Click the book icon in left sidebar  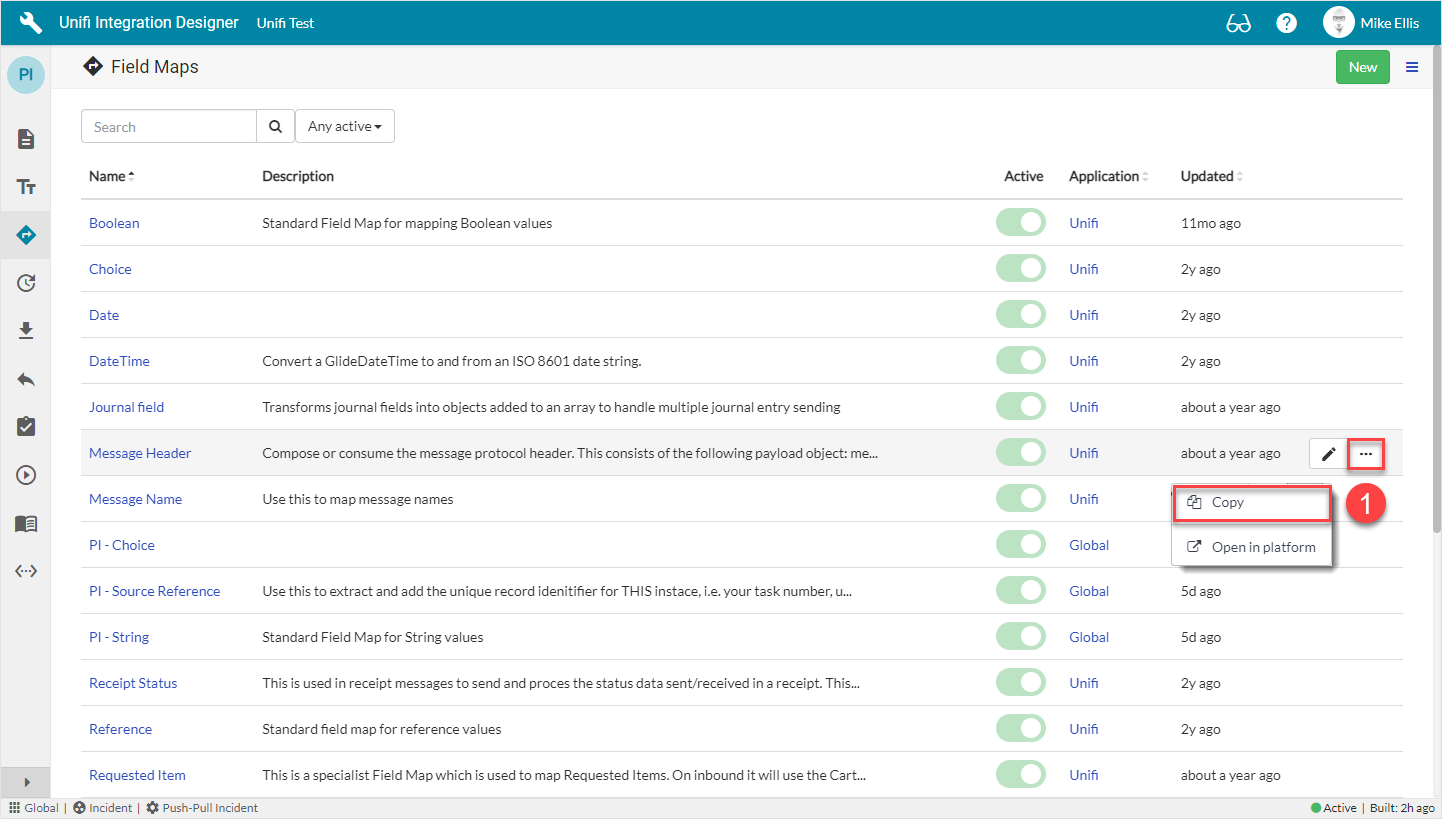pyautogui.click(x=26, y=523)
